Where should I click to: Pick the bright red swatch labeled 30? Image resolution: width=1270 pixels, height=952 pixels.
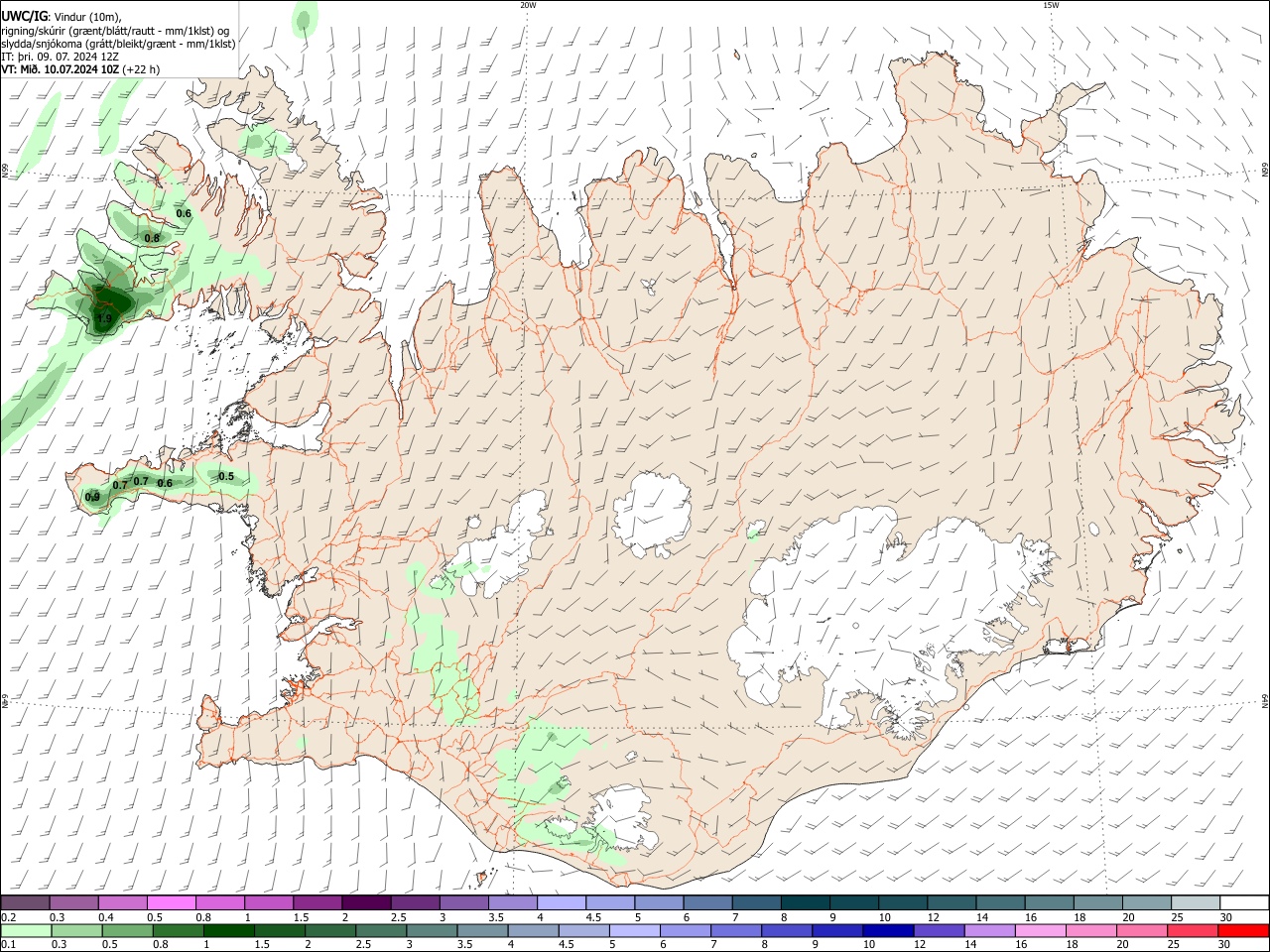(1243, 930)
